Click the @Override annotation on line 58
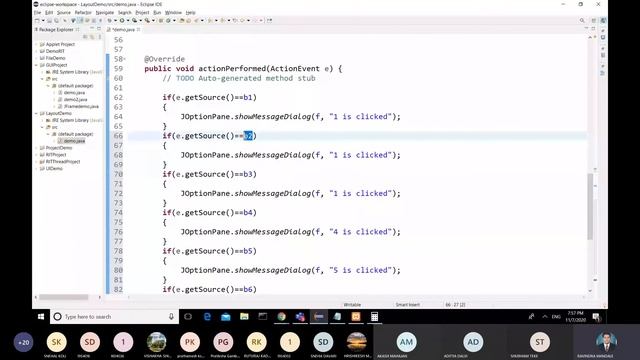 (164, 59)
